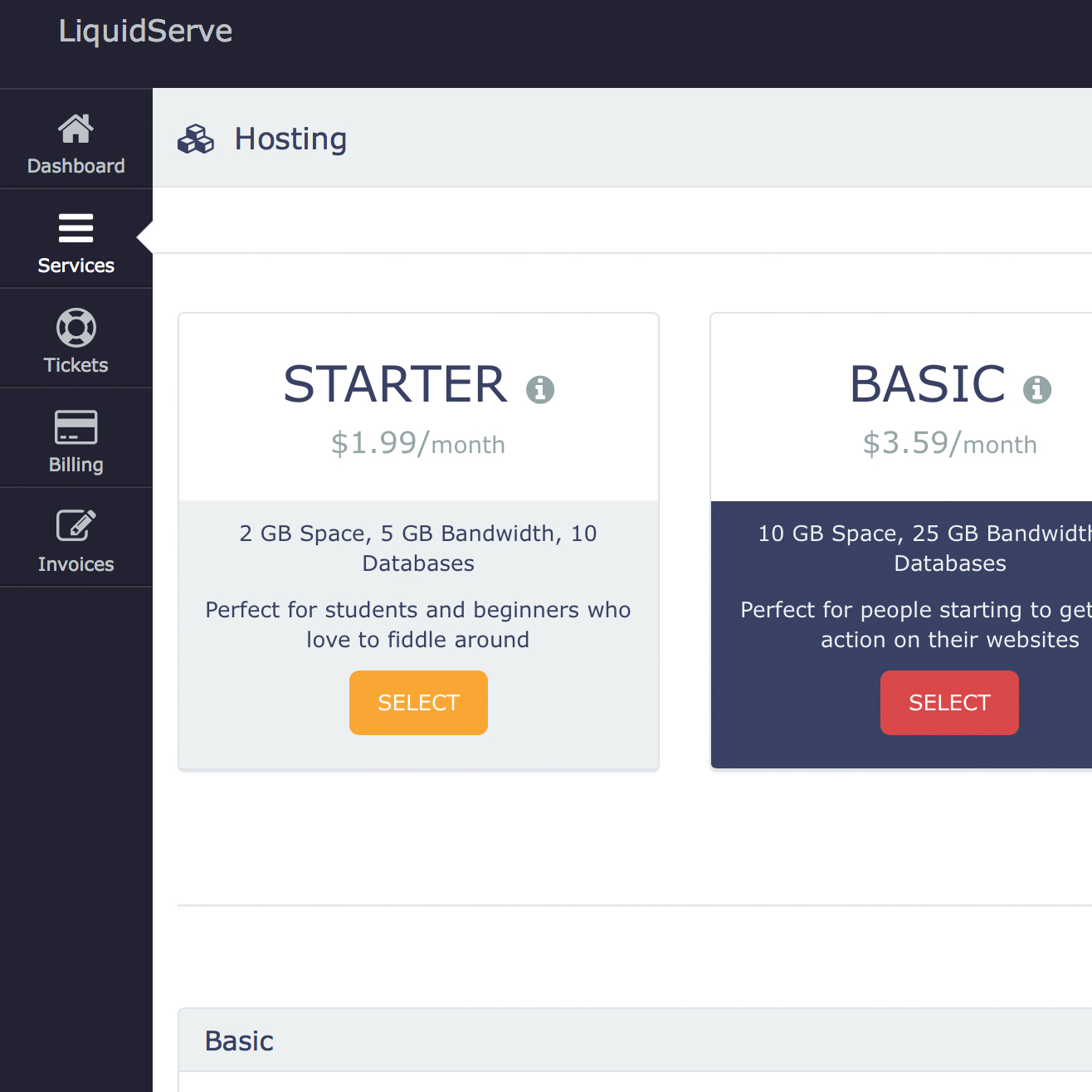Click the Billing label in the sidebar
Screen dimensions: 1092x1092
(x=76, y=465)
